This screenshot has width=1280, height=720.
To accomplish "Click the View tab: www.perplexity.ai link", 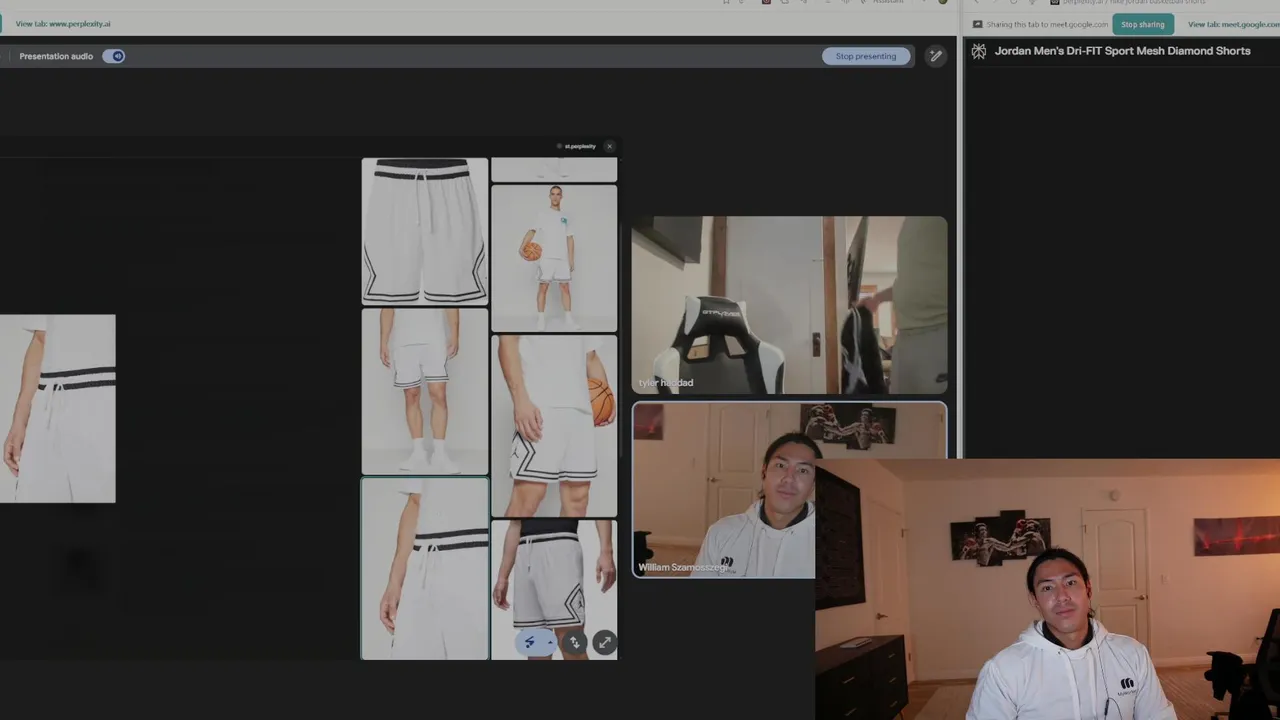I will pos(63,24).
